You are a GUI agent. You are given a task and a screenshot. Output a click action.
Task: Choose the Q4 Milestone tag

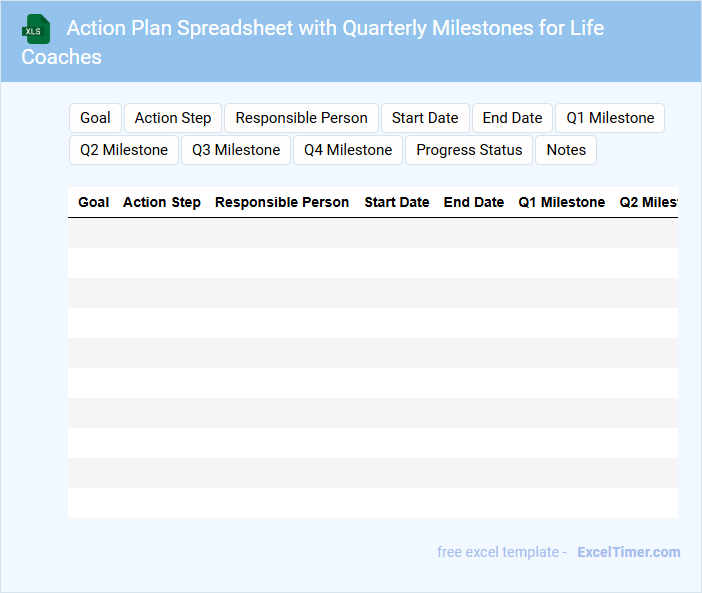[348, 150]
